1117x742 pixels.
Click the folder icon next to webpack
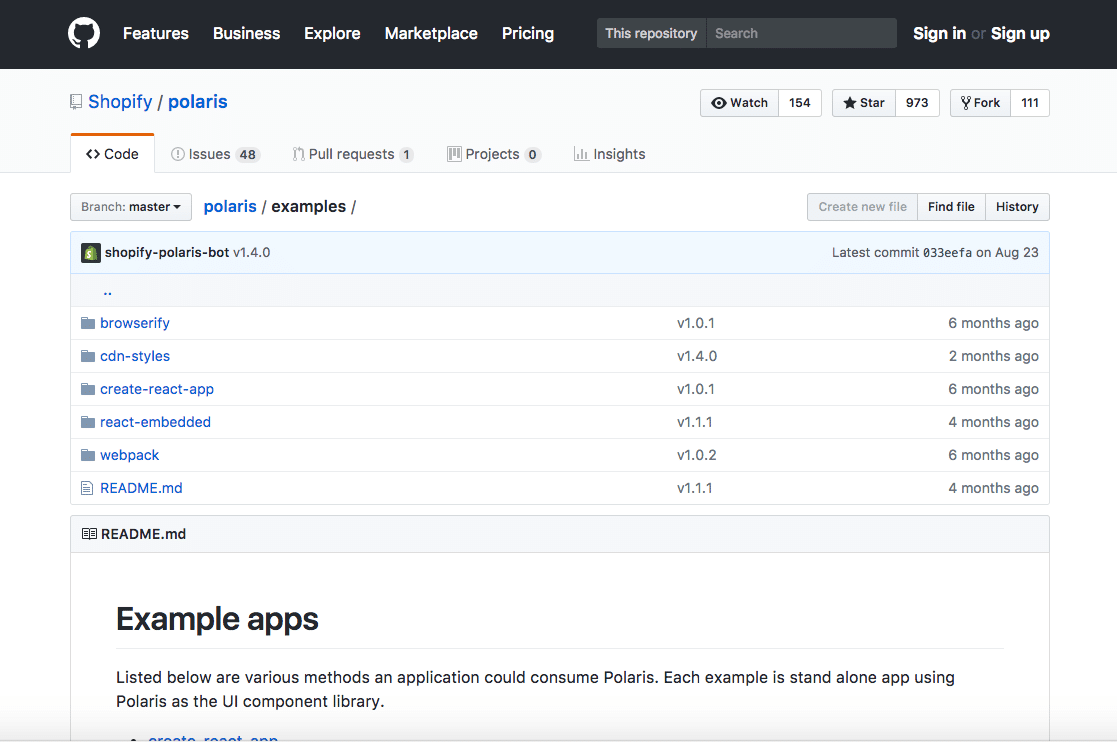88,455
